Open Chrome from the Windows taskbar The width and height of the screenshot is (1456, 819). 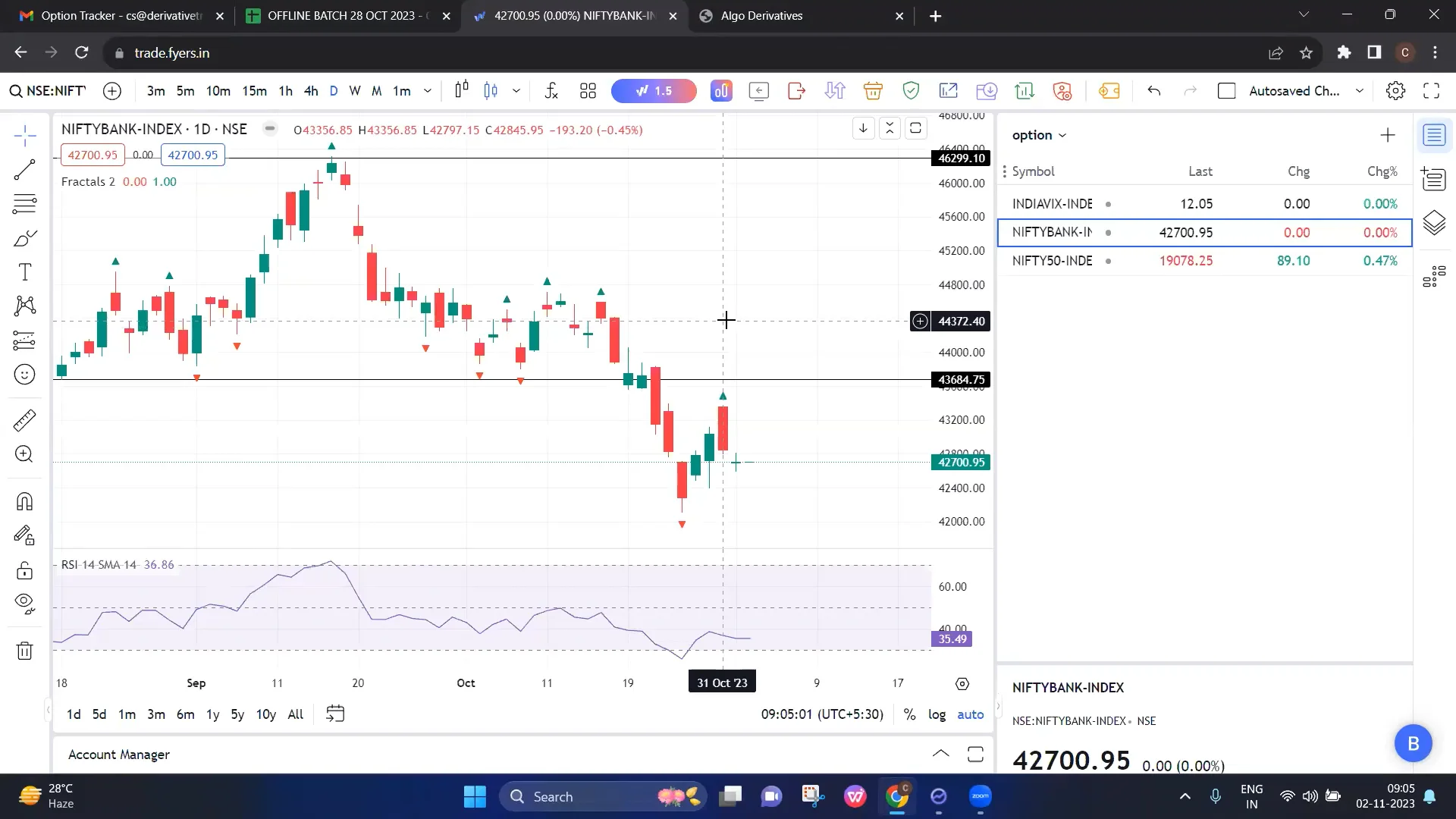point(896,796)
